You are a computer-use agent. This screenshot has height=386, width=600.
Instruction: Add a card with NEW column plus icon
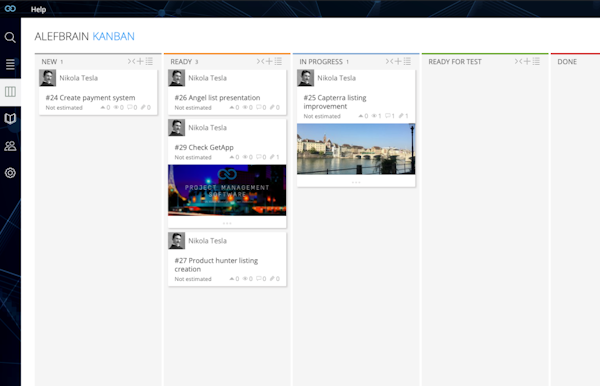tap(140, 61)
